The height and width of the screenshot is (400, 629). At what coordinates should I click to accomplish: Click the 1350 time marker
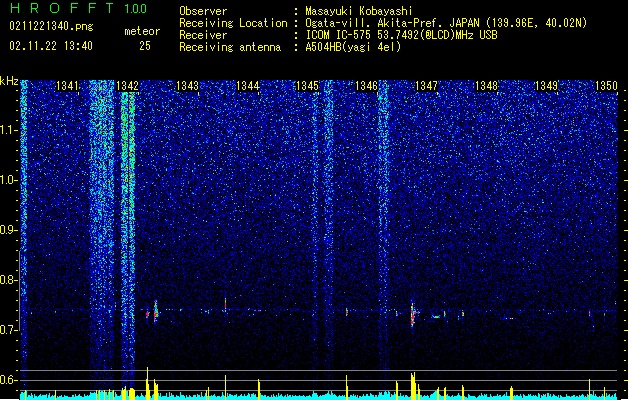(606, 86)
